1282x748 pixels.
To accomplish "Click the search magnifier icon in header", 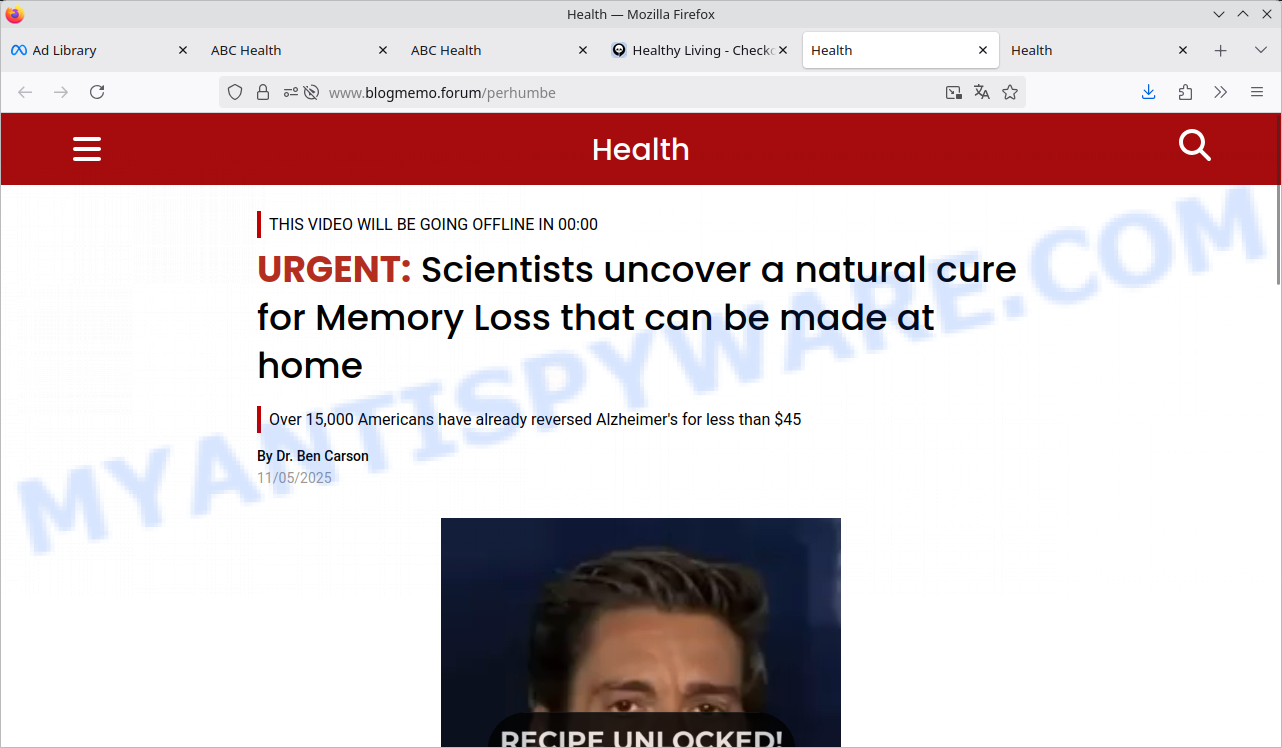I will click(1194, 146).
